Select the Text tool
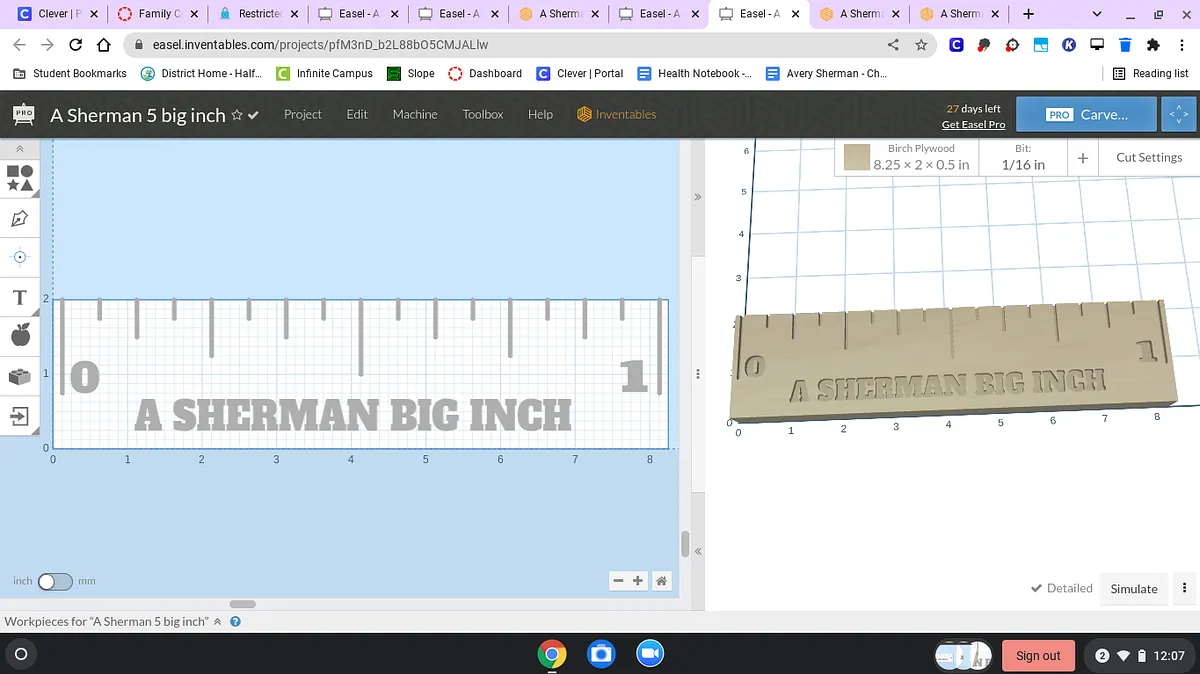 coord(19,298)
